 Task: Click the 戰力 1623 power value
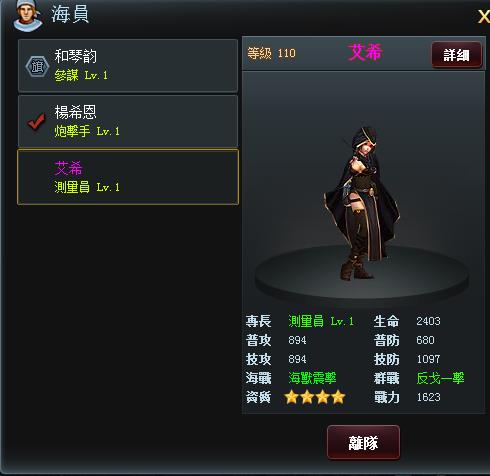(x=429, y=397)
